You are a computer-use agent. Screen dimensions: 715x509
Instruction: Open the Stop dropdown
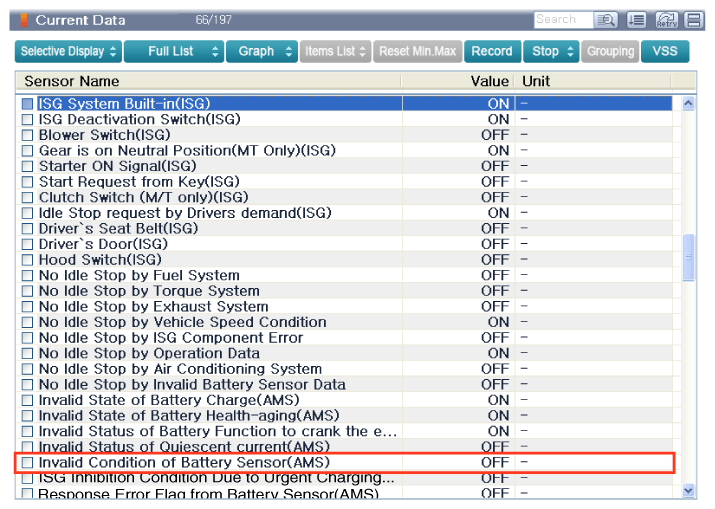tap(553, 51)
